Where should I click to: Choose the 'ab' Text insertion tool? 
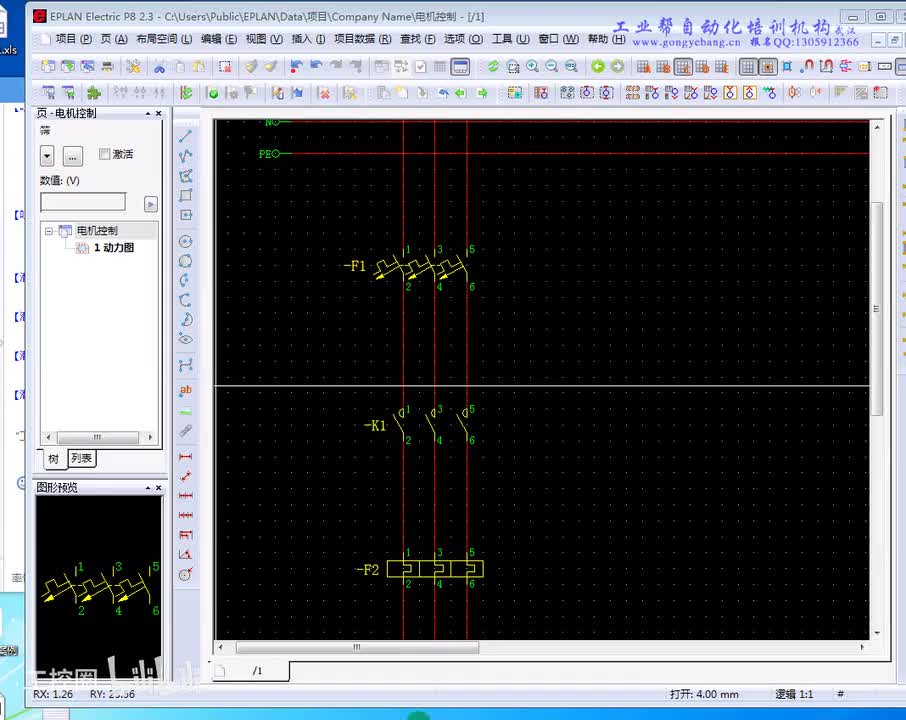coord(185,391)
